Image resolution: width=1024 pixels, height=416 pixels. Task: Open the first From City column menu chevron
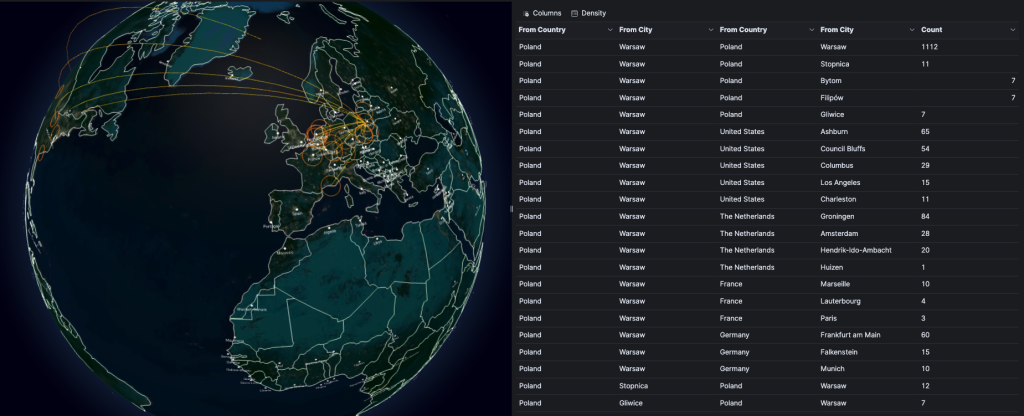click(711, 30)
